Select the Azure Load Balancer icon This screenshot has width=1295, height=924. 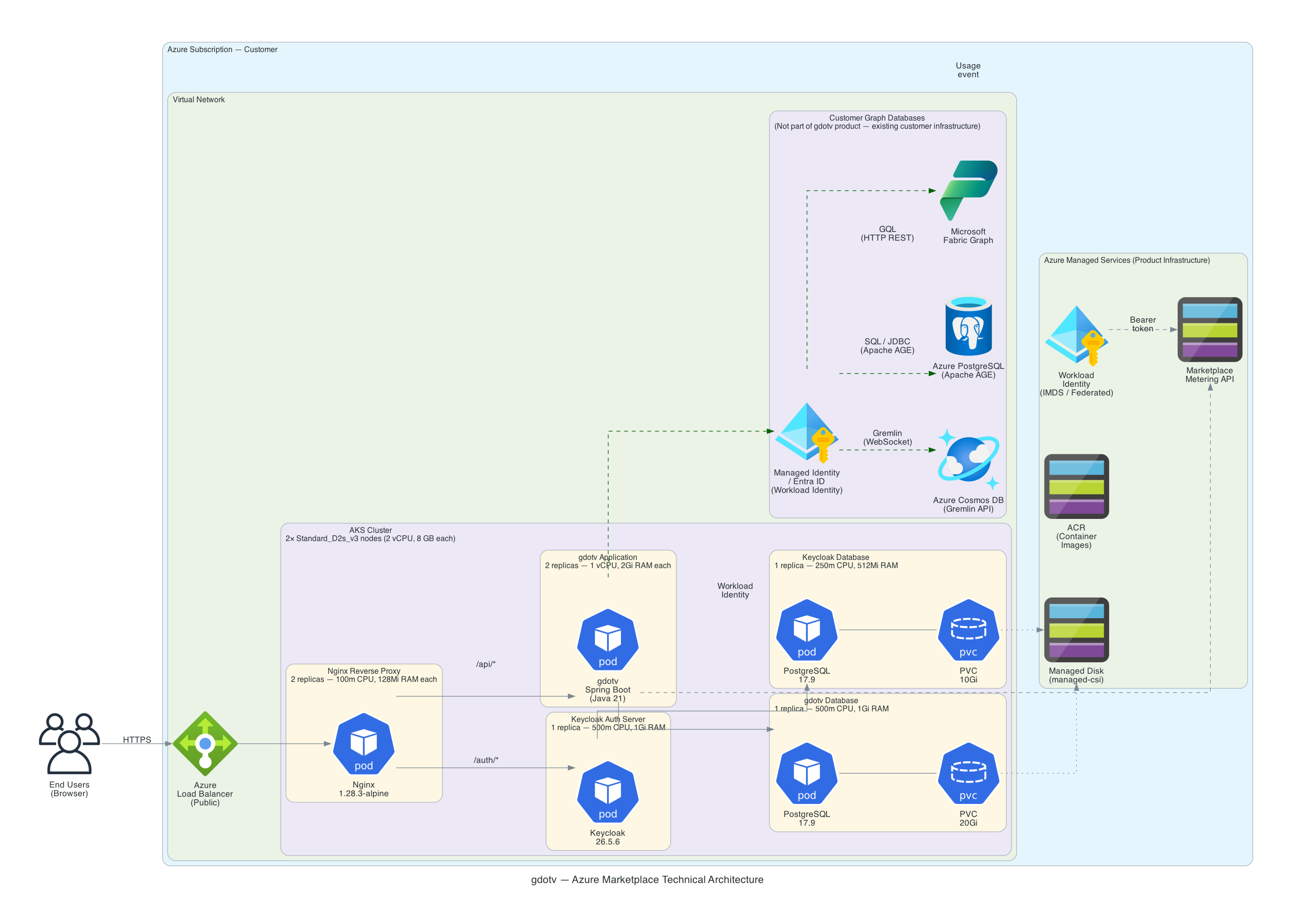pos(206,743)
